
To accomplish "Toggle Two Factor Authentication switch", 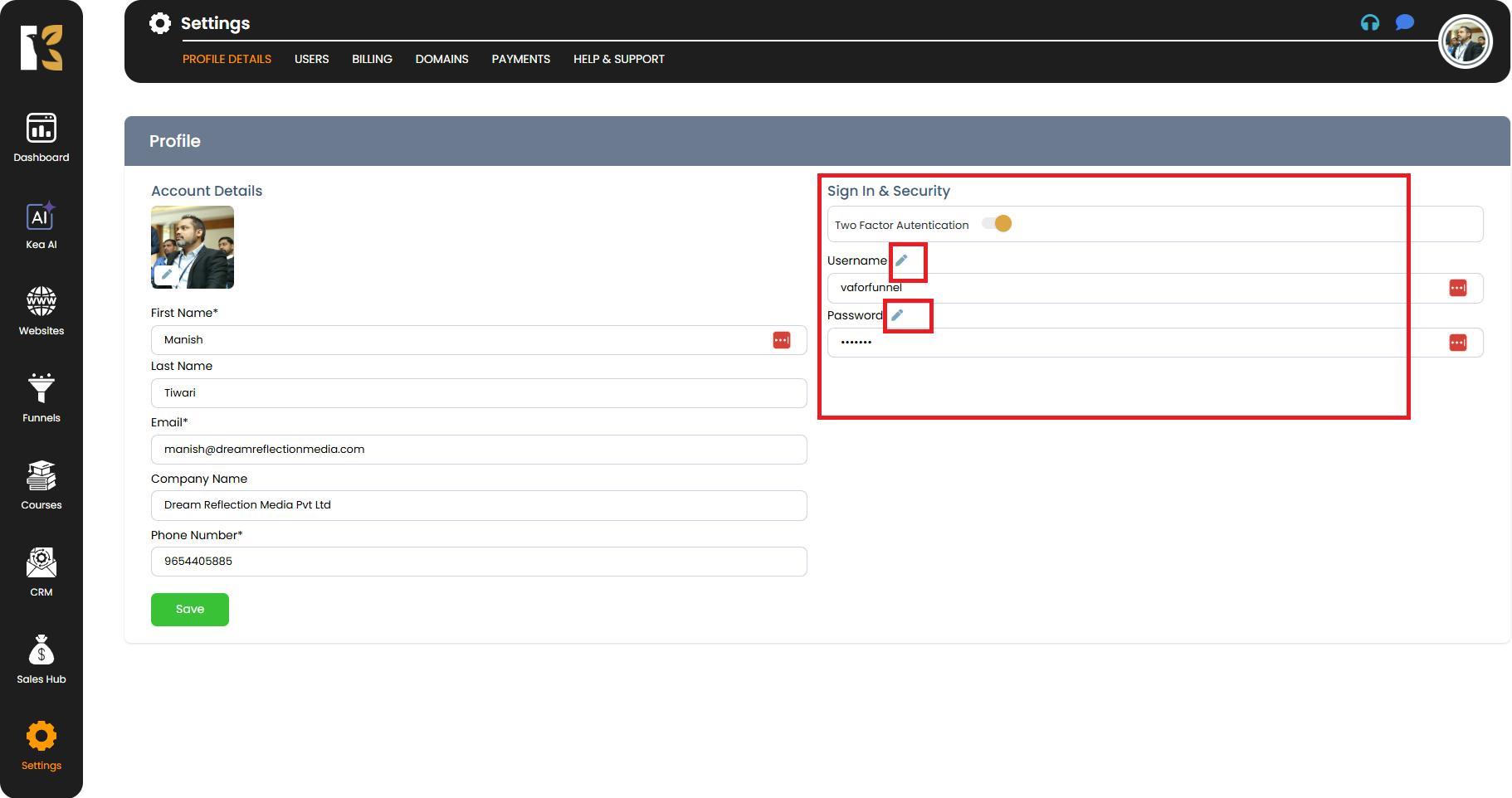I will [x=997, y=224].
